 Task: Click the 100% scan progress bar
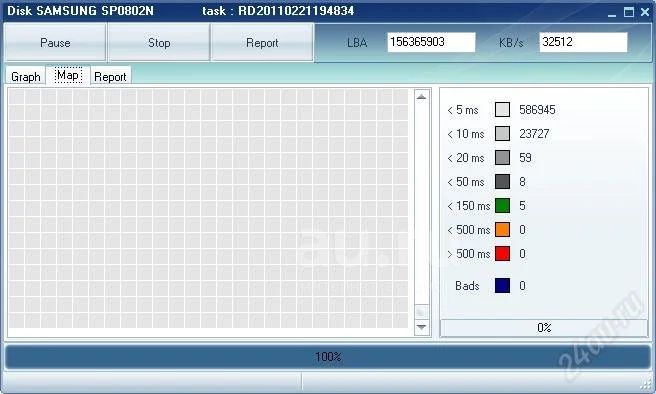pos(328,357)
